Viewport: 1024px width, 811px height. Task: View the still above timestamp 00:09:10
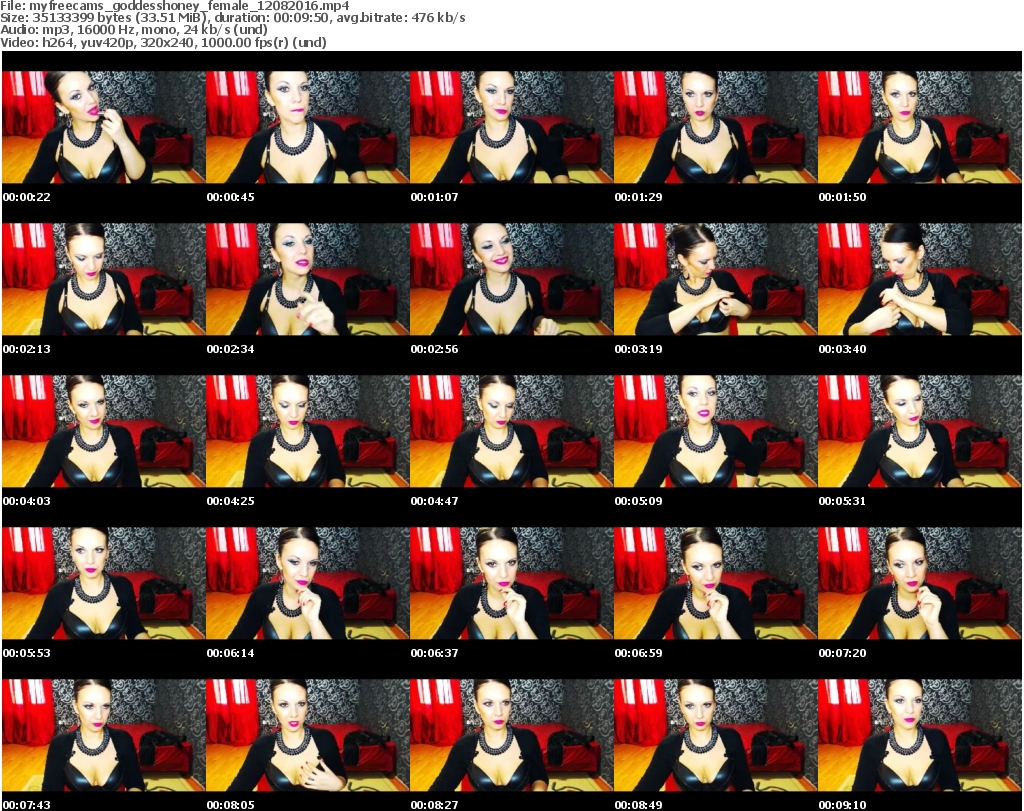coord(920,735)
